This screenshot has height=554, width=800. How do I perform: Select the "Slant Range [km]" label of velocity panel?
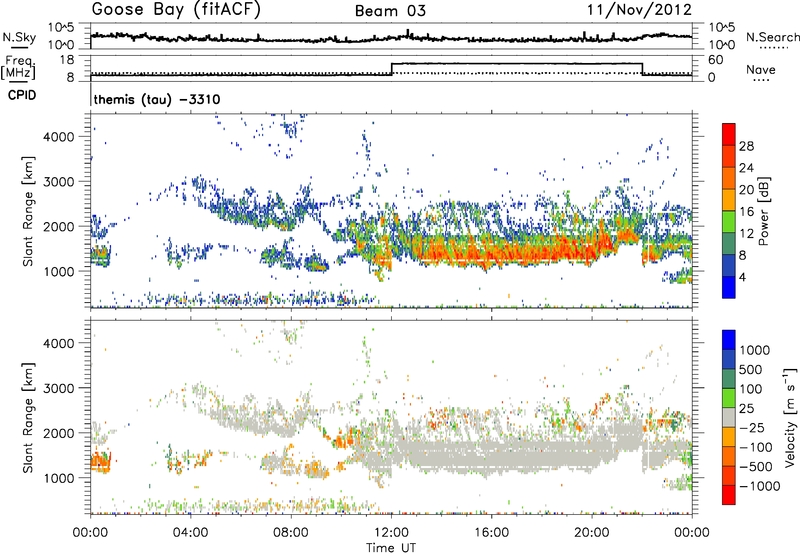click(x=28, y=418)
